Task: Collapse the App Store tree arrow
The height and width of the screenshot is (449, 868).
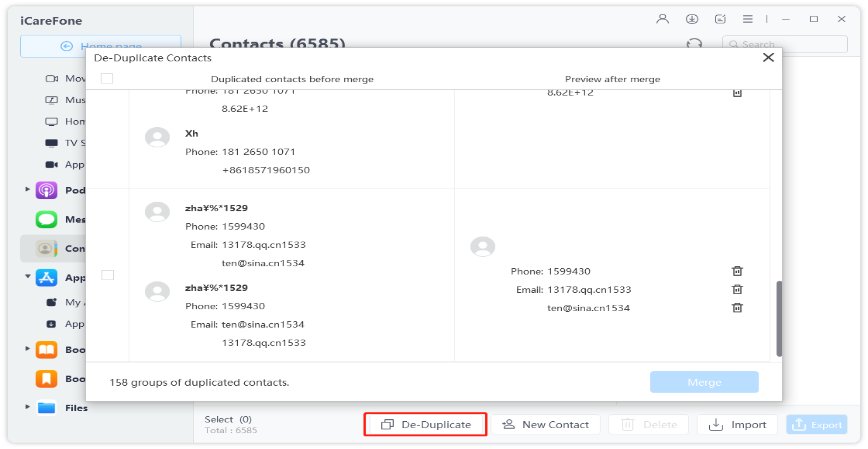Action: pos(27,276)
